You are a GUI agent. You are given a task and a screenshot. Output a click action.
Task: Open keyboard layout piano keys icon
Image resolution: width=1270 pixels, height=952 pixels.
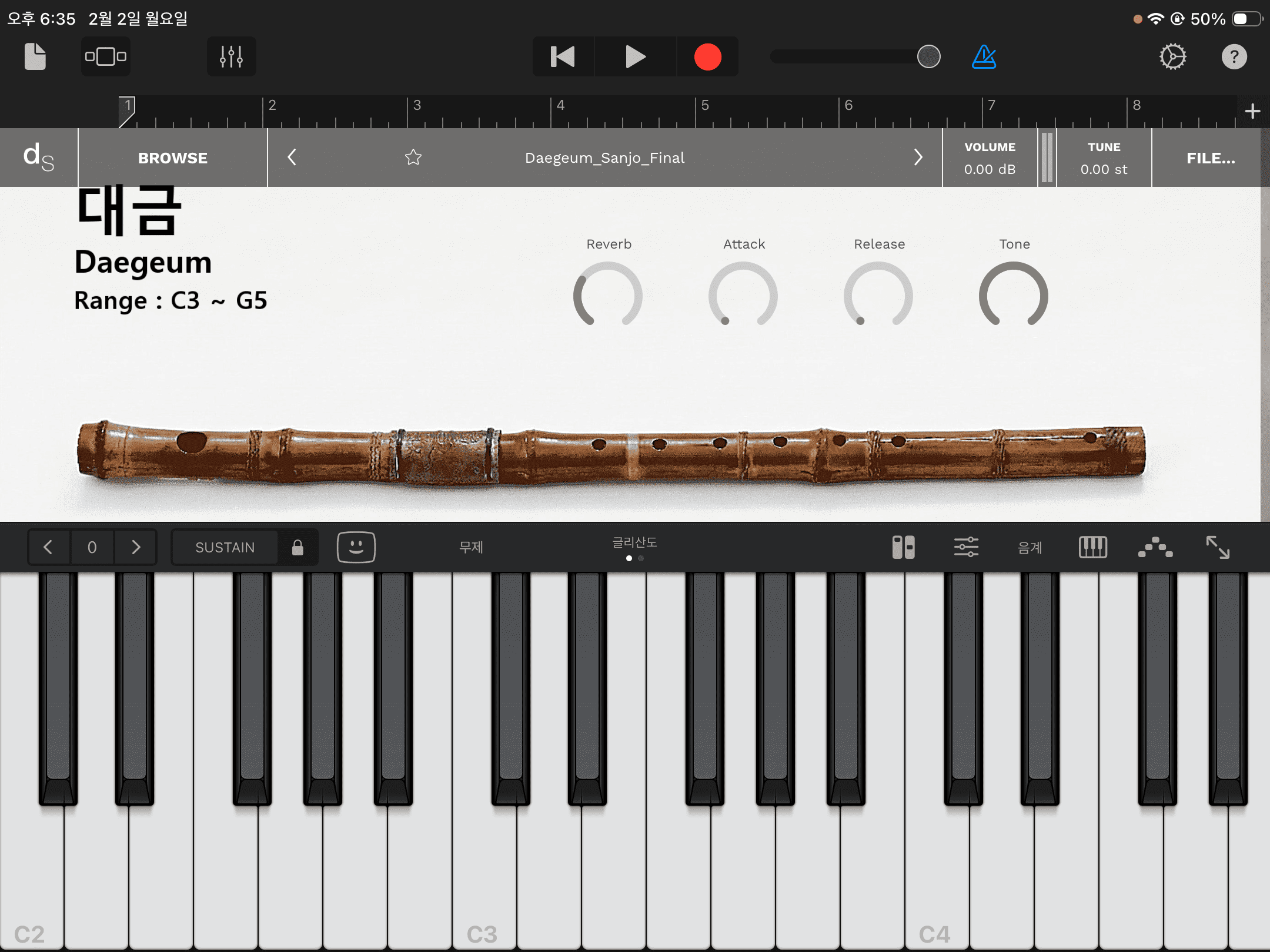coord(1093,547)
